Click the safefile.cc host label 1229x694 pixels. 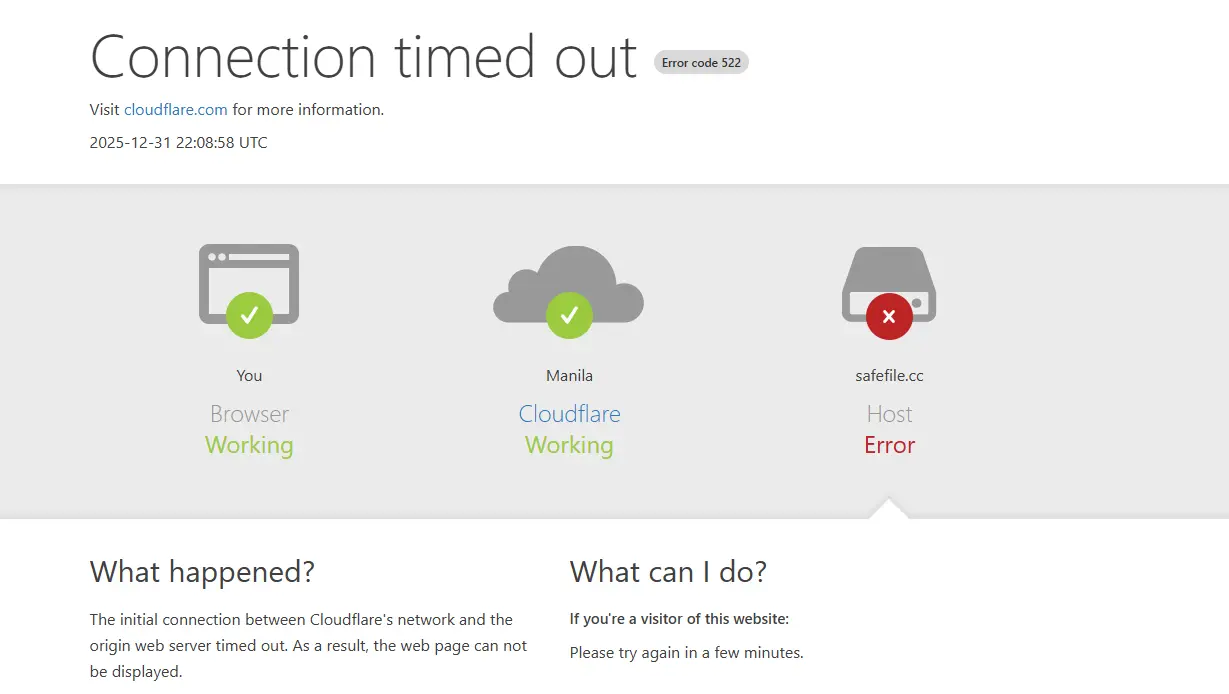889,376
